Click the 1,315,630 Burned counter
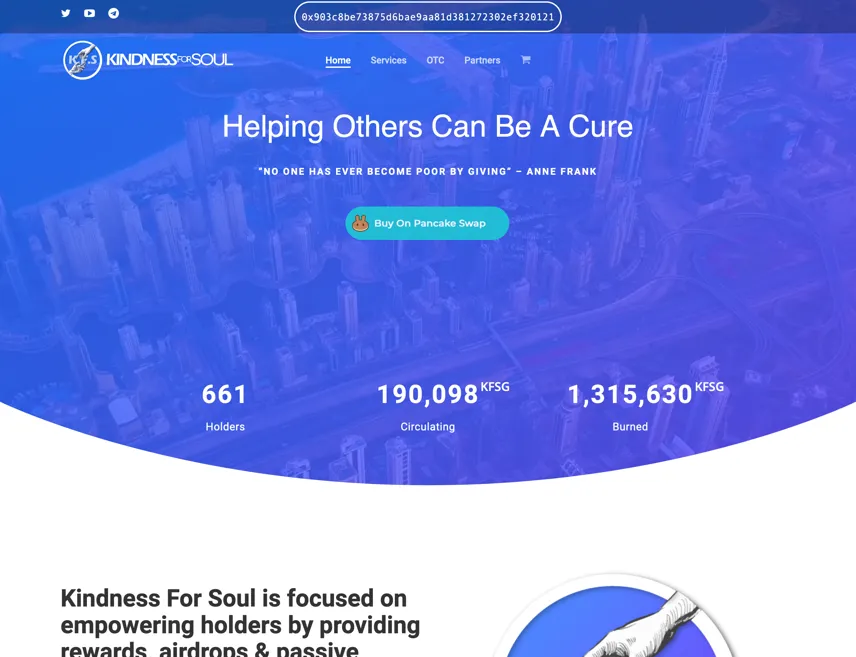The height and width of the screenshot is (657, 856). coord(646,406)
